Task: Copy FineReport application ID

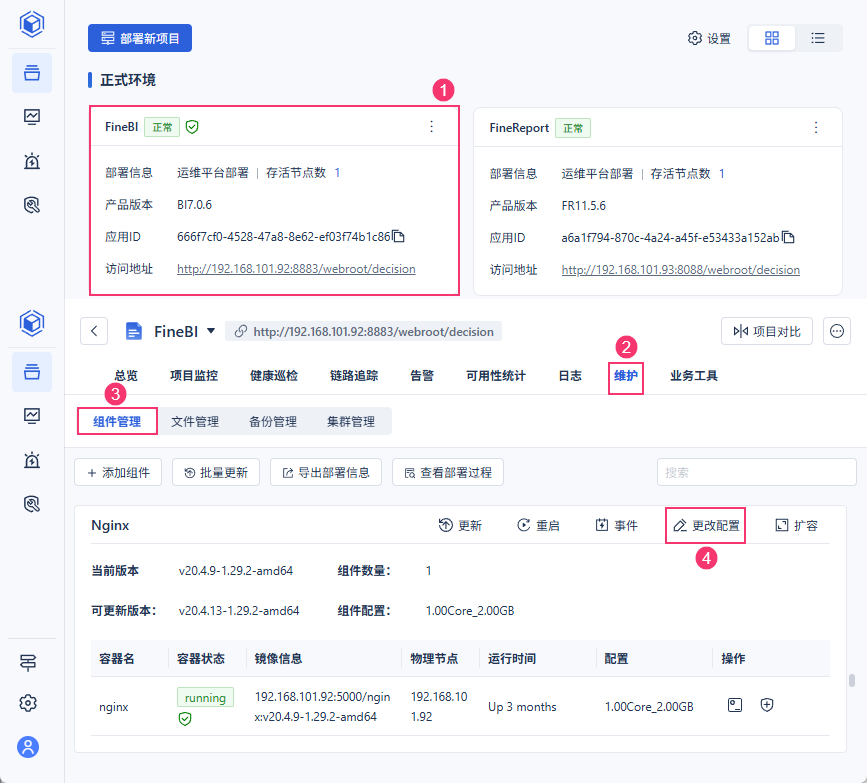Action: tap(788, 238)
